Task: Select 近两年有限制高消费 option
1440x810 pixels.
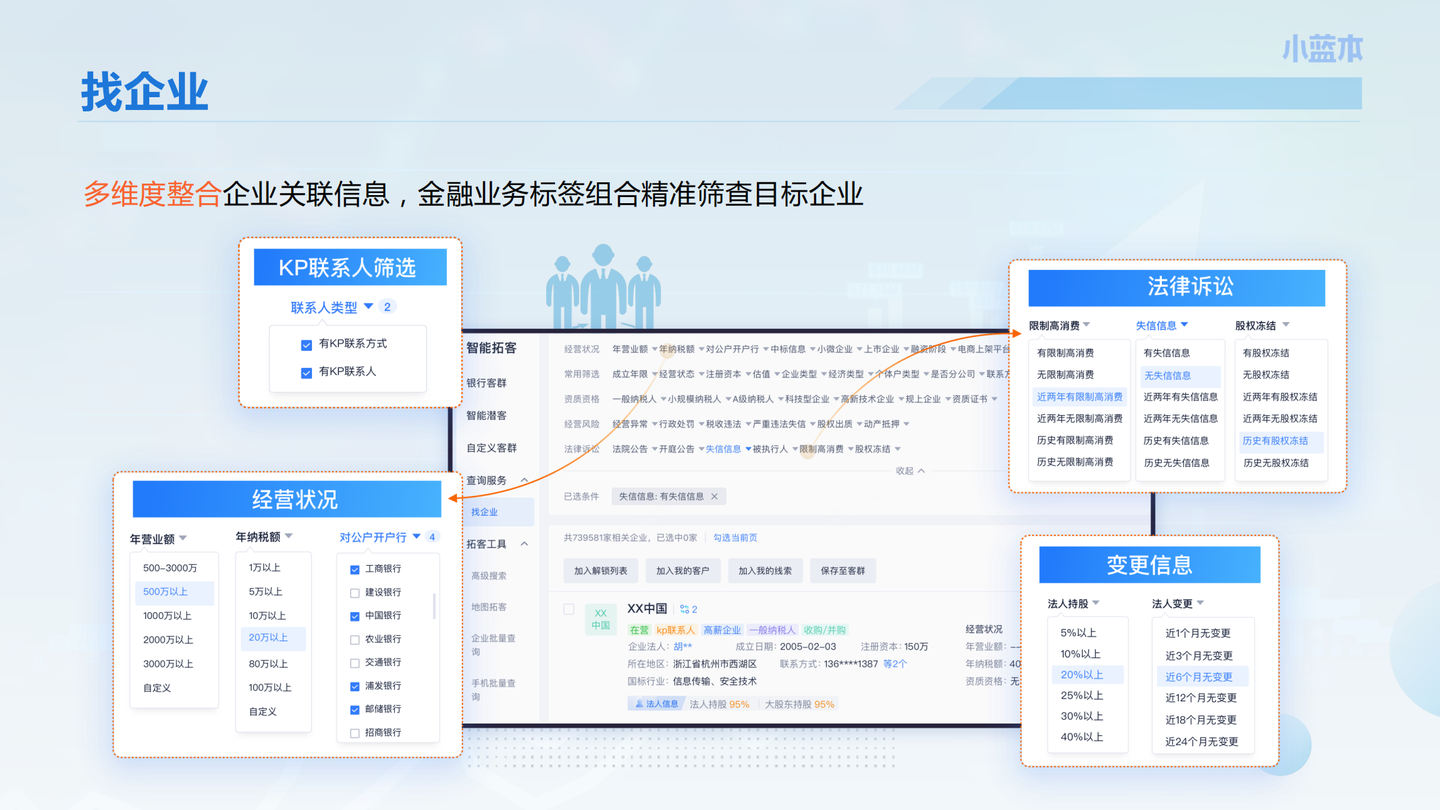Action: pyautogui.click(x=1080, y=397)
